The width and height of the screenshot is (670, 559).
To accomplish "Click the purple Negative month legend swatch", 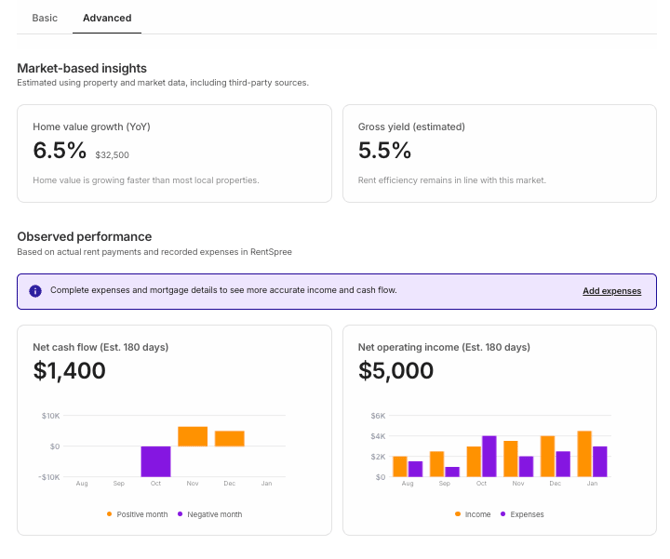I will (181, 514).
